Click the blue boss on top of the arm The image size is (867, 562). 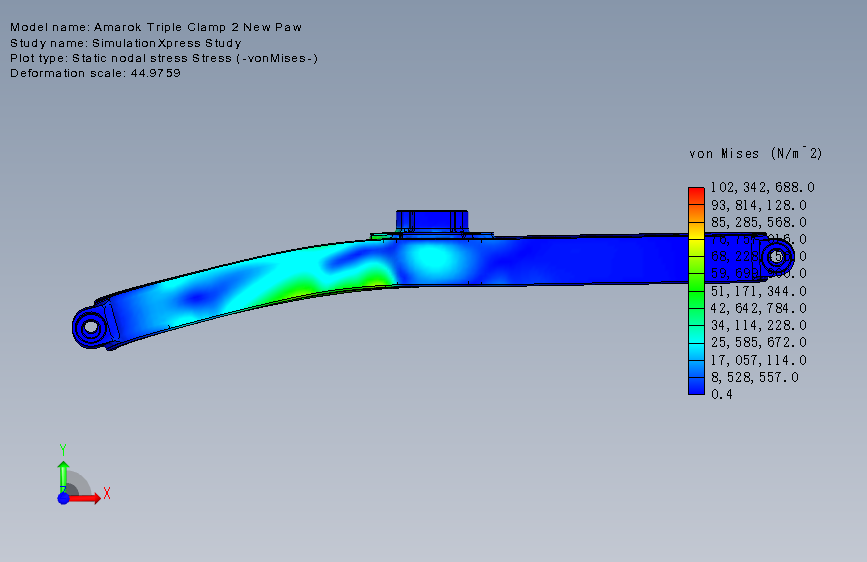point(432,220)
